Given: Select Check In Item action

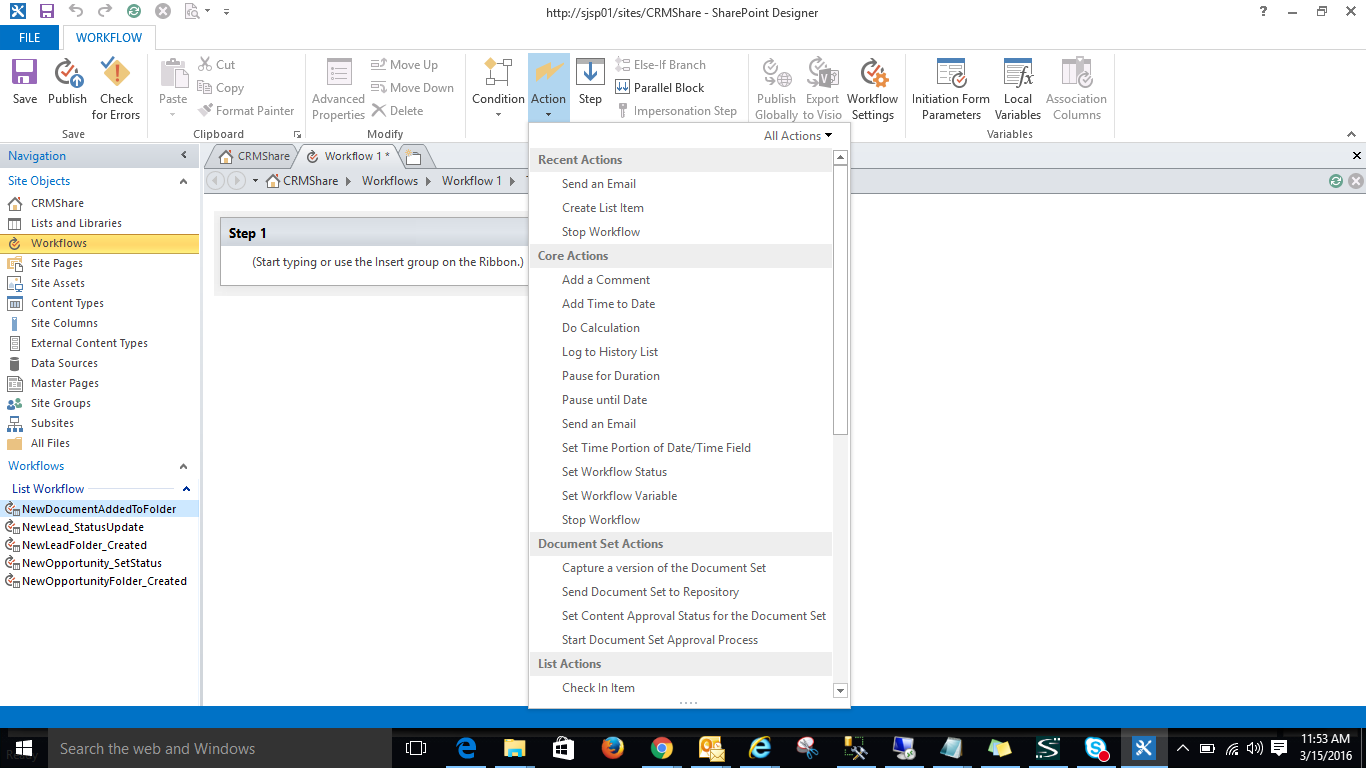Looking at the screenshot, I should pyautogui.click(x=598, y=688).
